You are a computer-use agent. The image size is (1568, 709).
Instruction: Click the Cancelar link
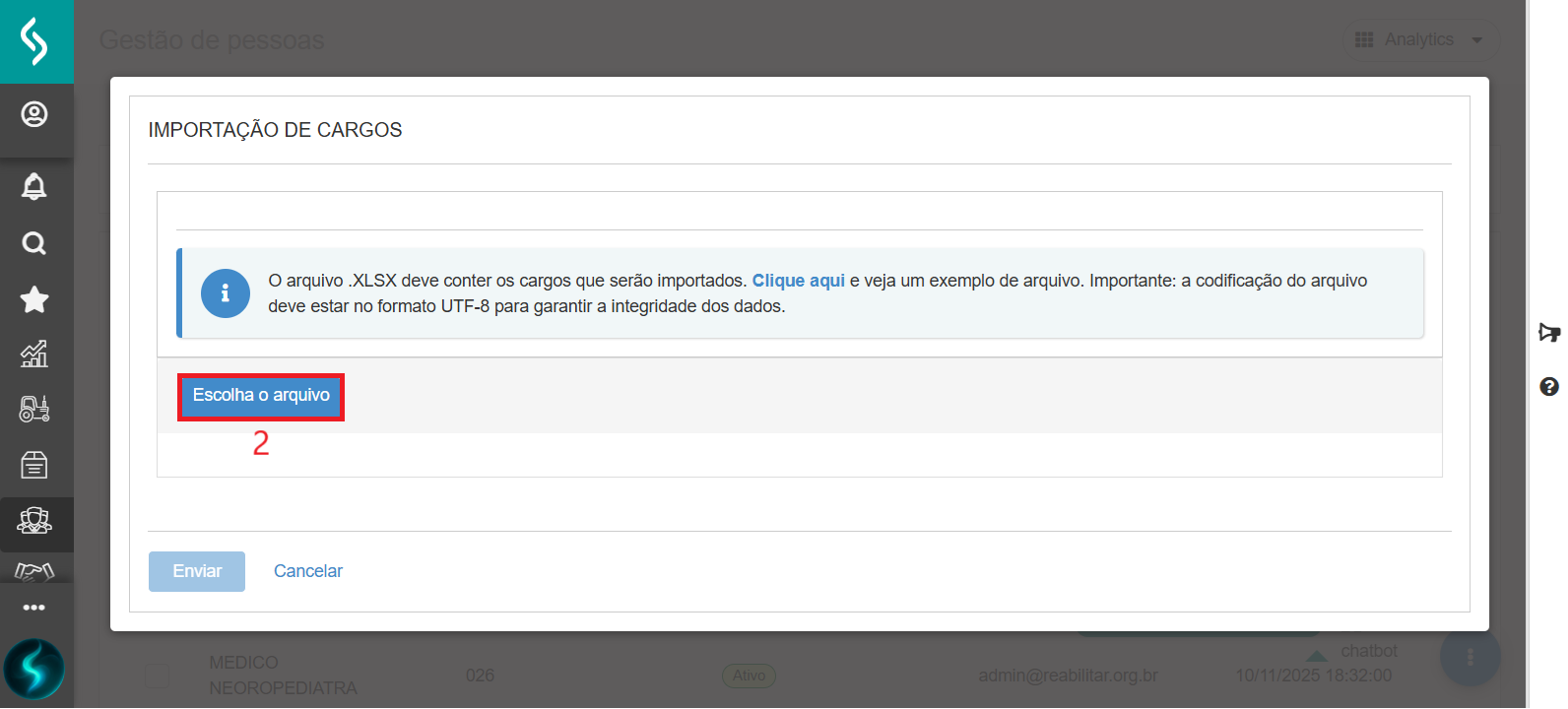tap(307, 571)
